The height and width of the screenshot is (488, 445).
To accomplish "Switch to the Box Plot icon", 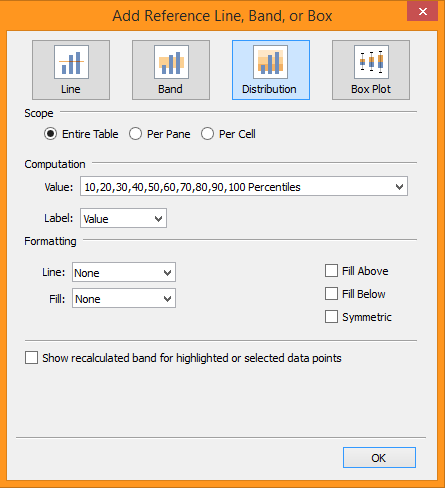I will (371, 62).
